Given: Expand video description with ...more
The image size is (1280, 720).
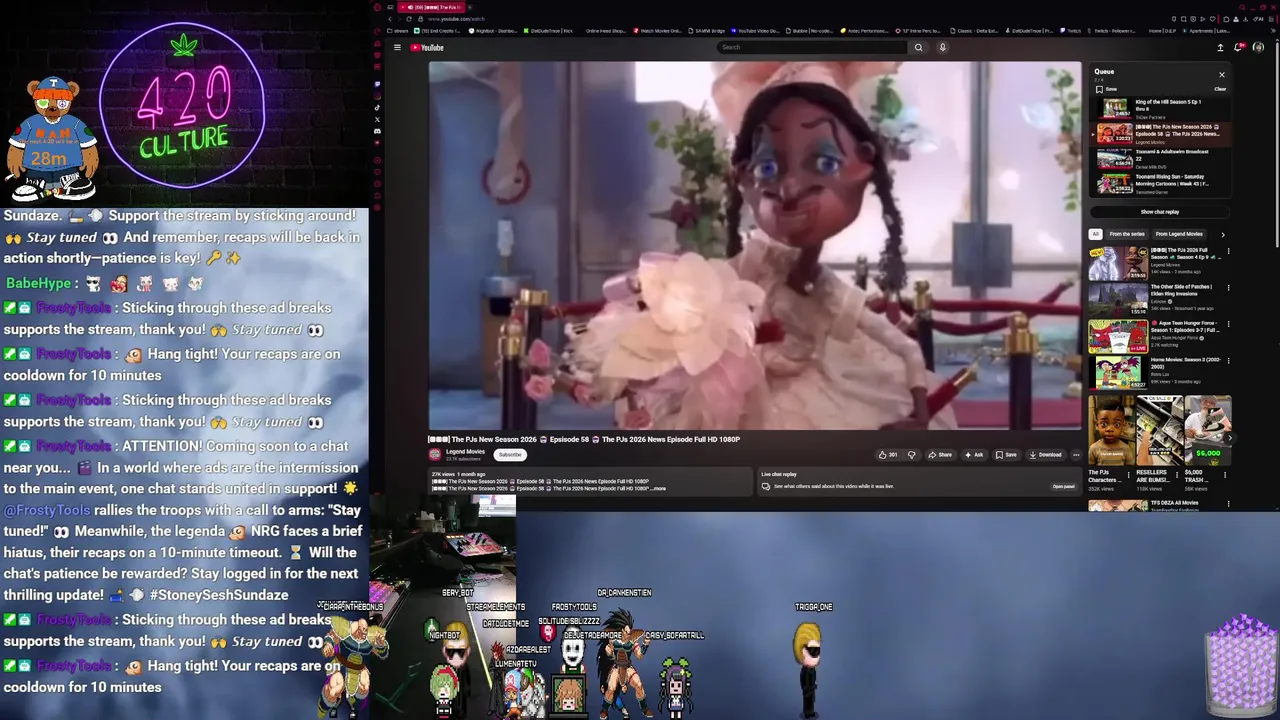Looking at the screenshot, I should pyautogui.click(x=658, y=488).
